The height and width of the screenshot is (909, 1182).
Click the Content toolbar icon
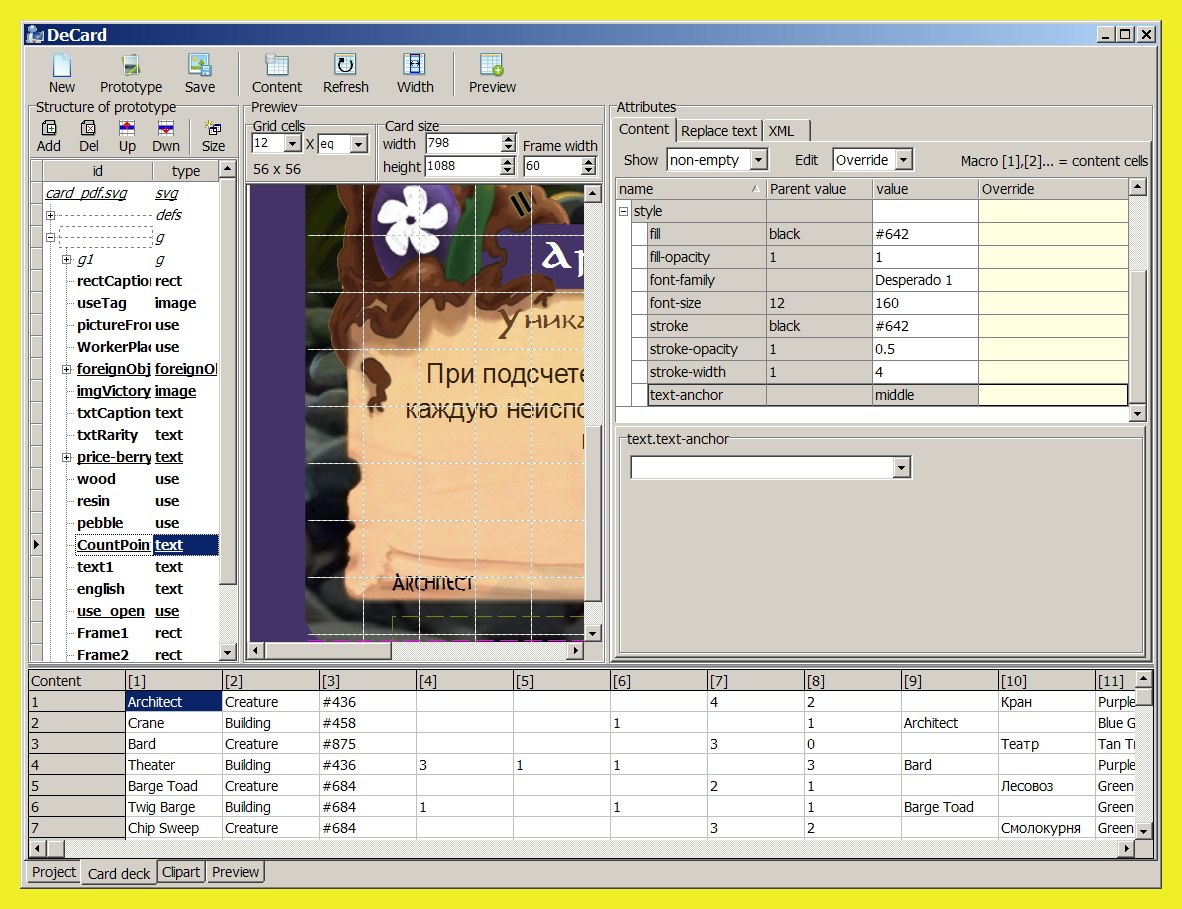click(x=277, y=66)
